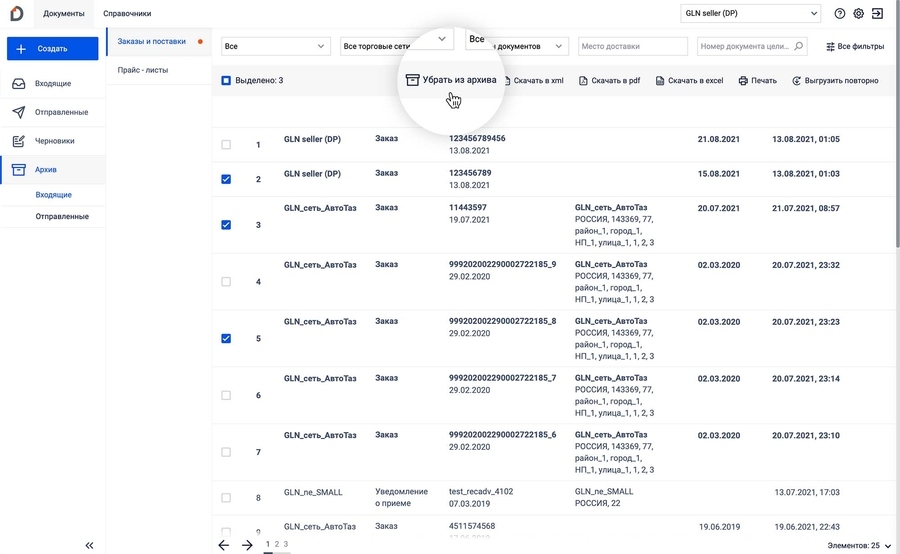Download selection as excel
This screenshot has width=900, height=554.
pos(689,81)
